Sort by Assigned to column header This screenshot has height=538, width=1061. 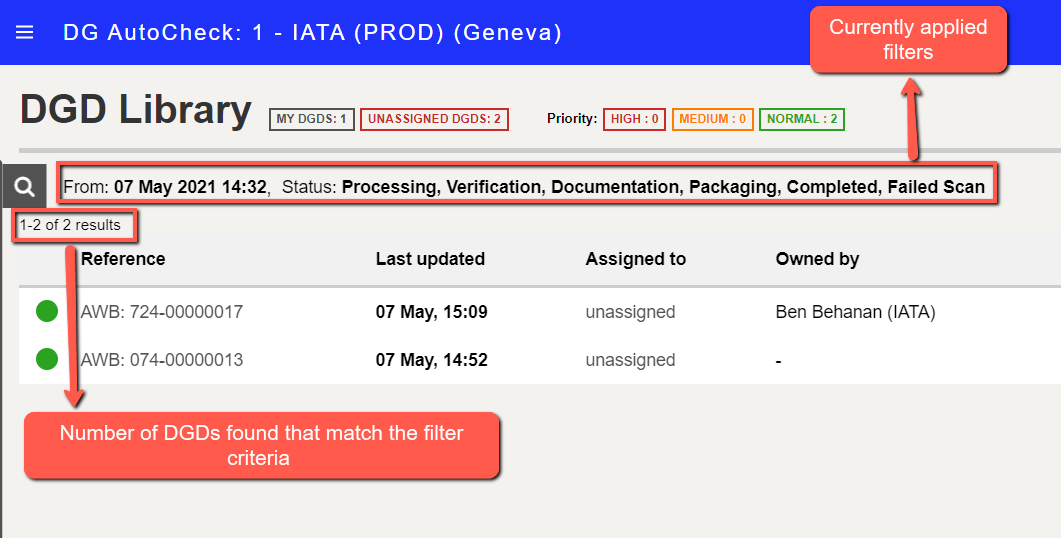point(635,259)
